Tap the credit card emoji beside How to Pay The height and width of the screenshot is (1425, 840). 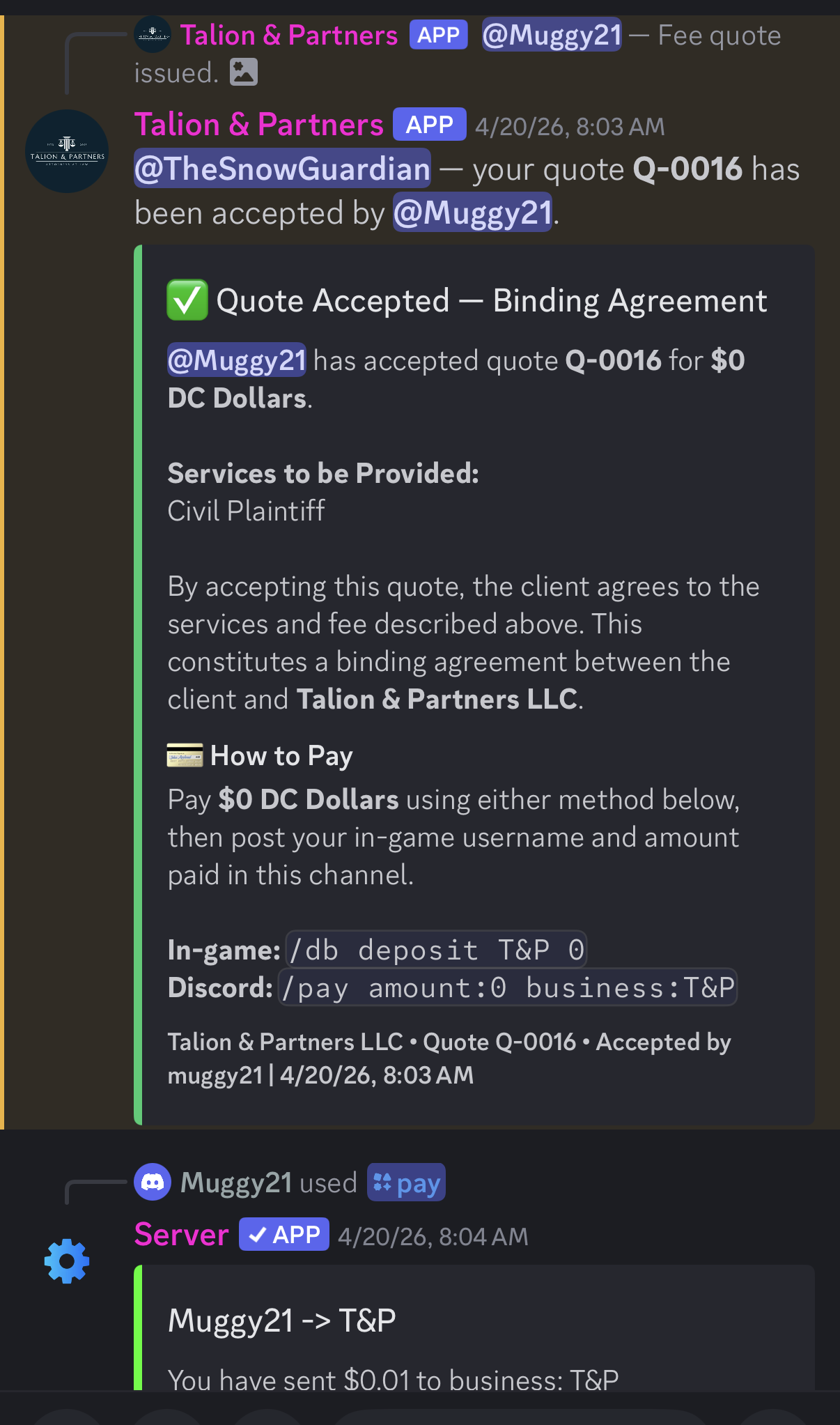coord(185,755)
